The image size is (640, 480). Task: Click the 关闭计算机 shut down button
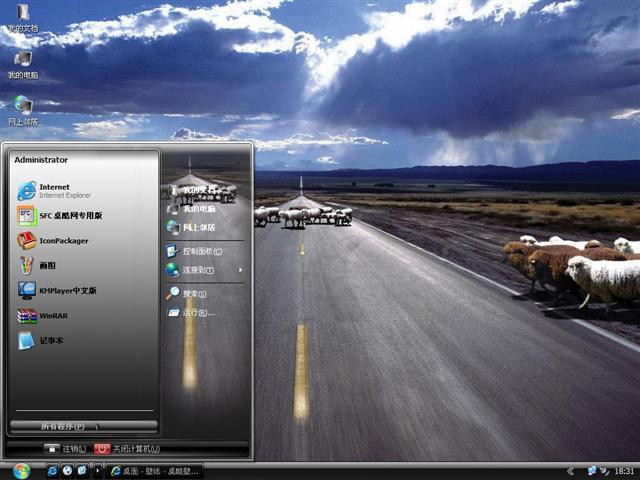pos(127,449)
